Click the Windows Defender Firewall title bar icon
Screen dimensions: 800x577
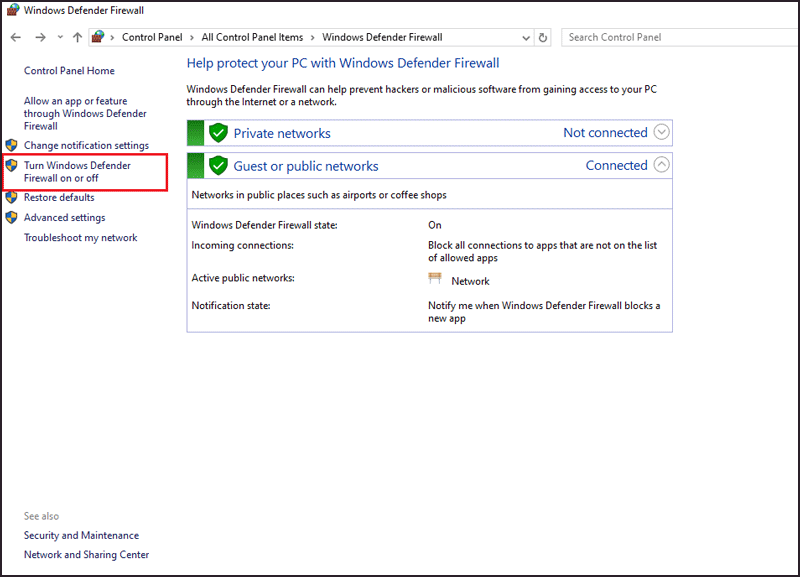pos(13,10)
